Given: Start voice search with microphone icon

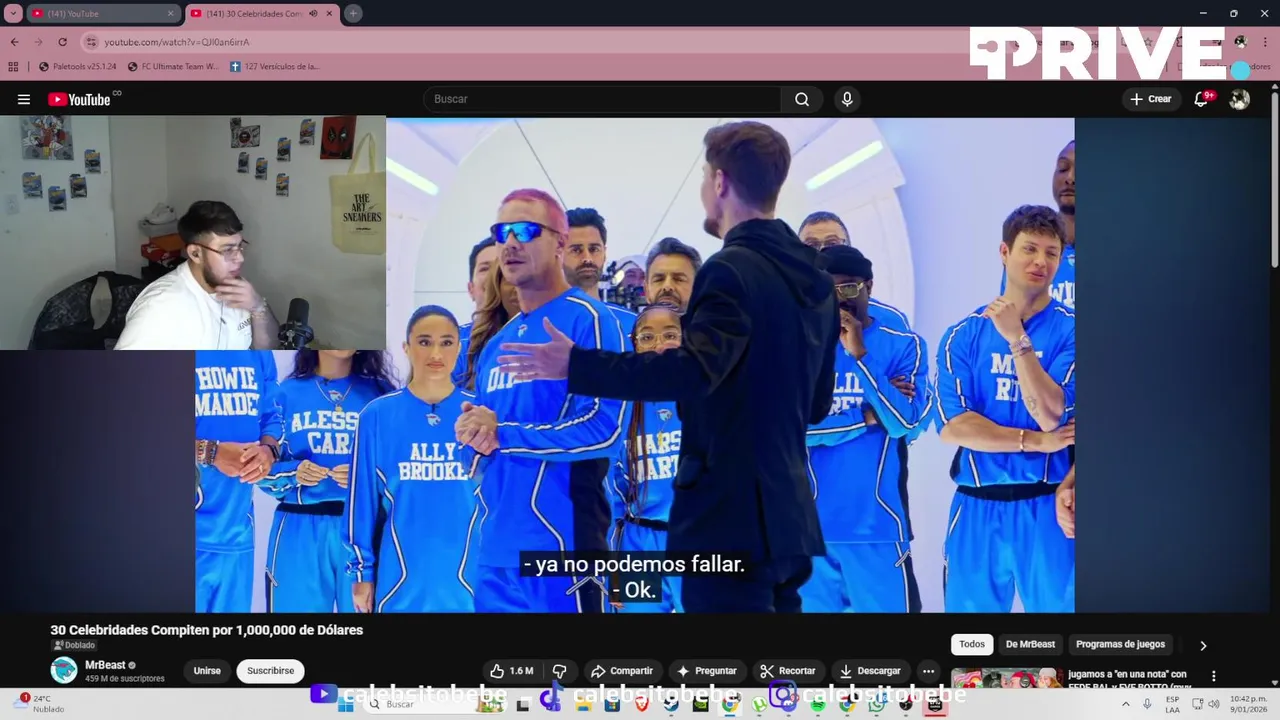Looking at the screenshot, I should tap(847, 99).
